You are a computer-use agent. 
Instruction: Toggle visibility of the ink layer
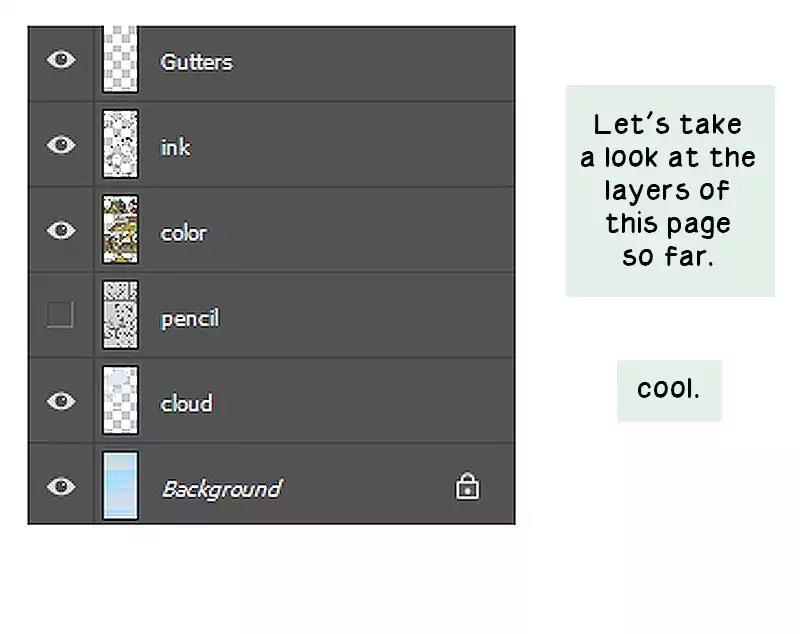(61, 145)
